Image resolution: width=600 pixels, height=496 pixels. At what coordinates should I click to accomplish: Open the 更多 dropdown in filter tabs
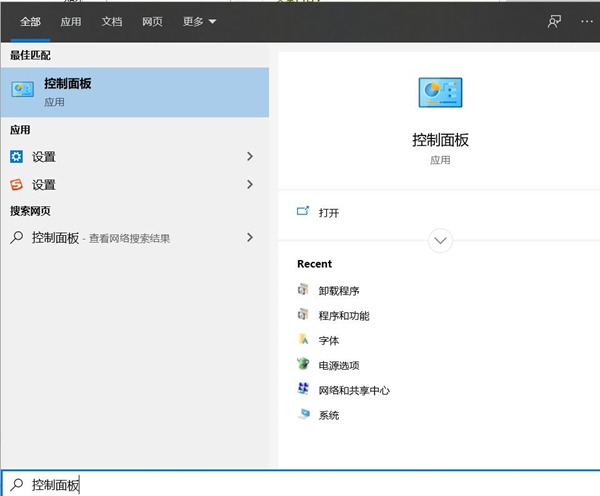click(x=199, y=21)
